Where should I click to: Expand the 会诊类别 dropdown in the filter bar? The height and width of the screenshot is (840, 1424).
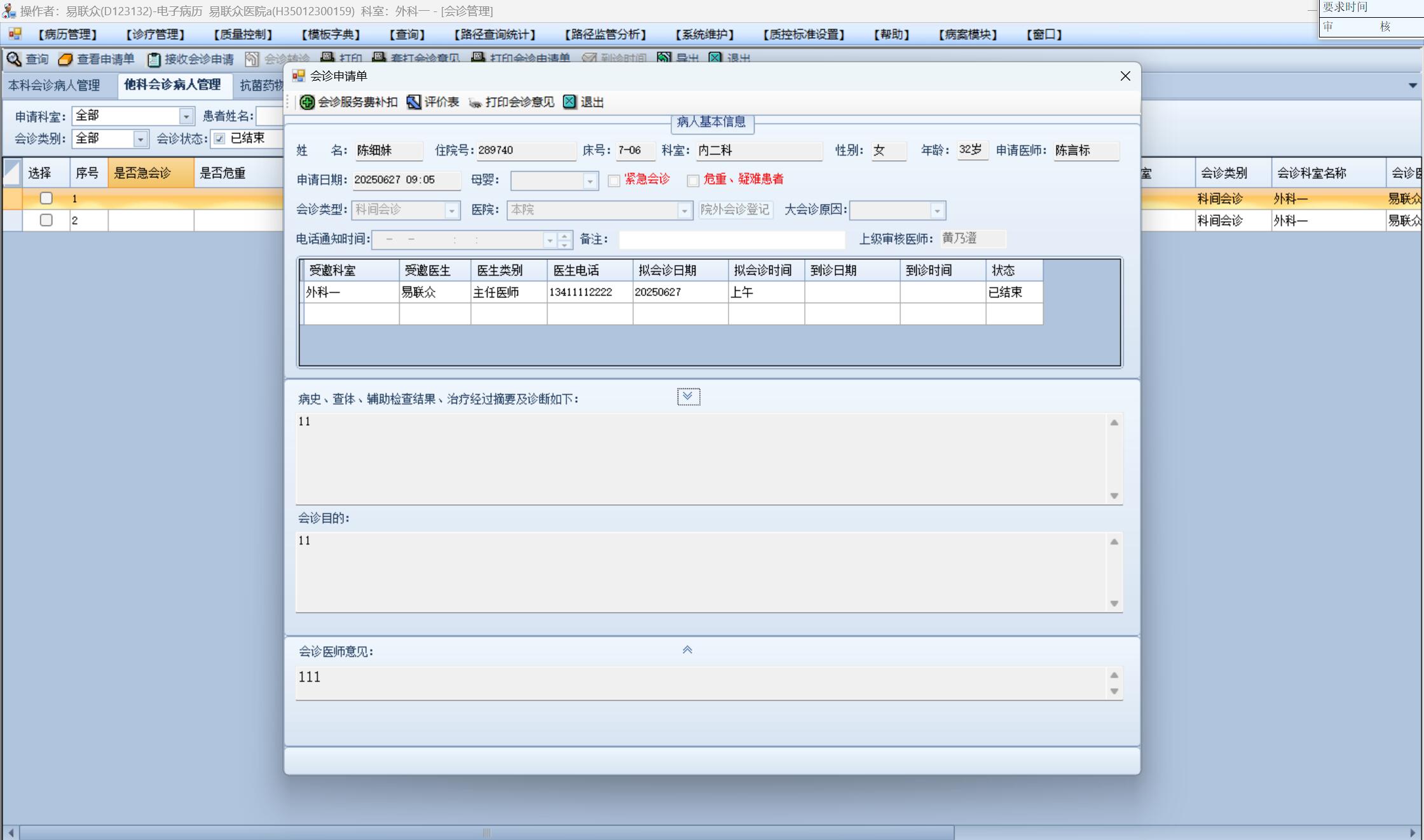tap(140, 139)
